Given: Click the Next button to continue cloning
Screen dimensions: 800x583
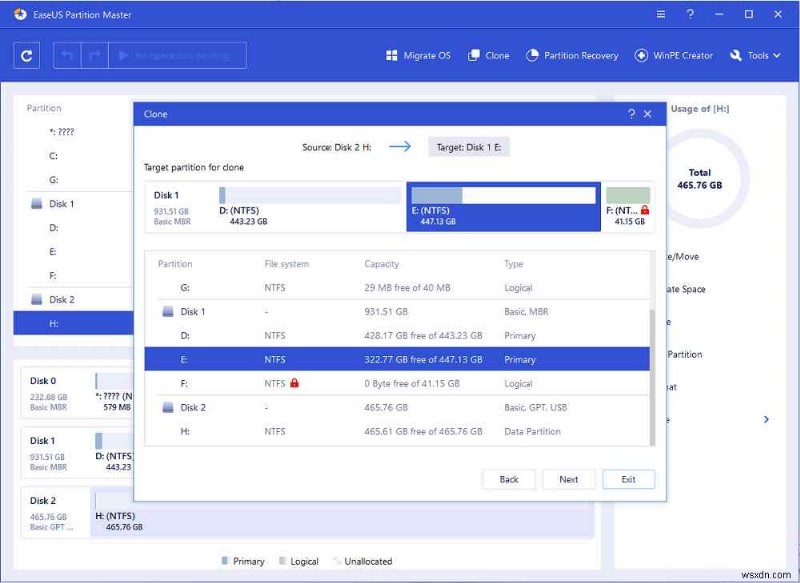Looking at the screenshot, I should point(569,479).
